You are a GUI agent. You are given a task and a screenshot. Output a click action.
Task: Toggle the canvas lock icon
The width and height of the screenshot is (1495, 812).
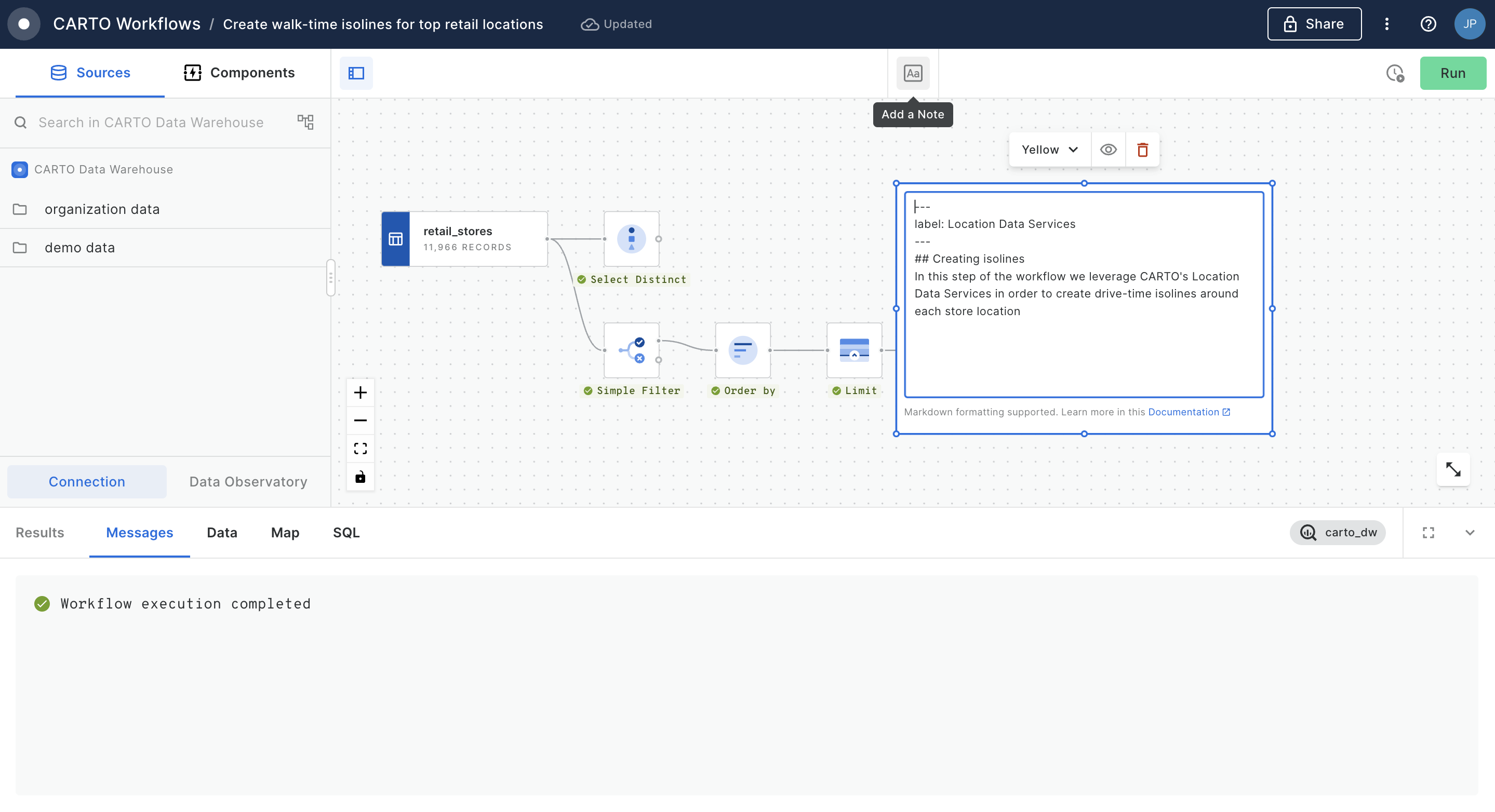(360, 477)
